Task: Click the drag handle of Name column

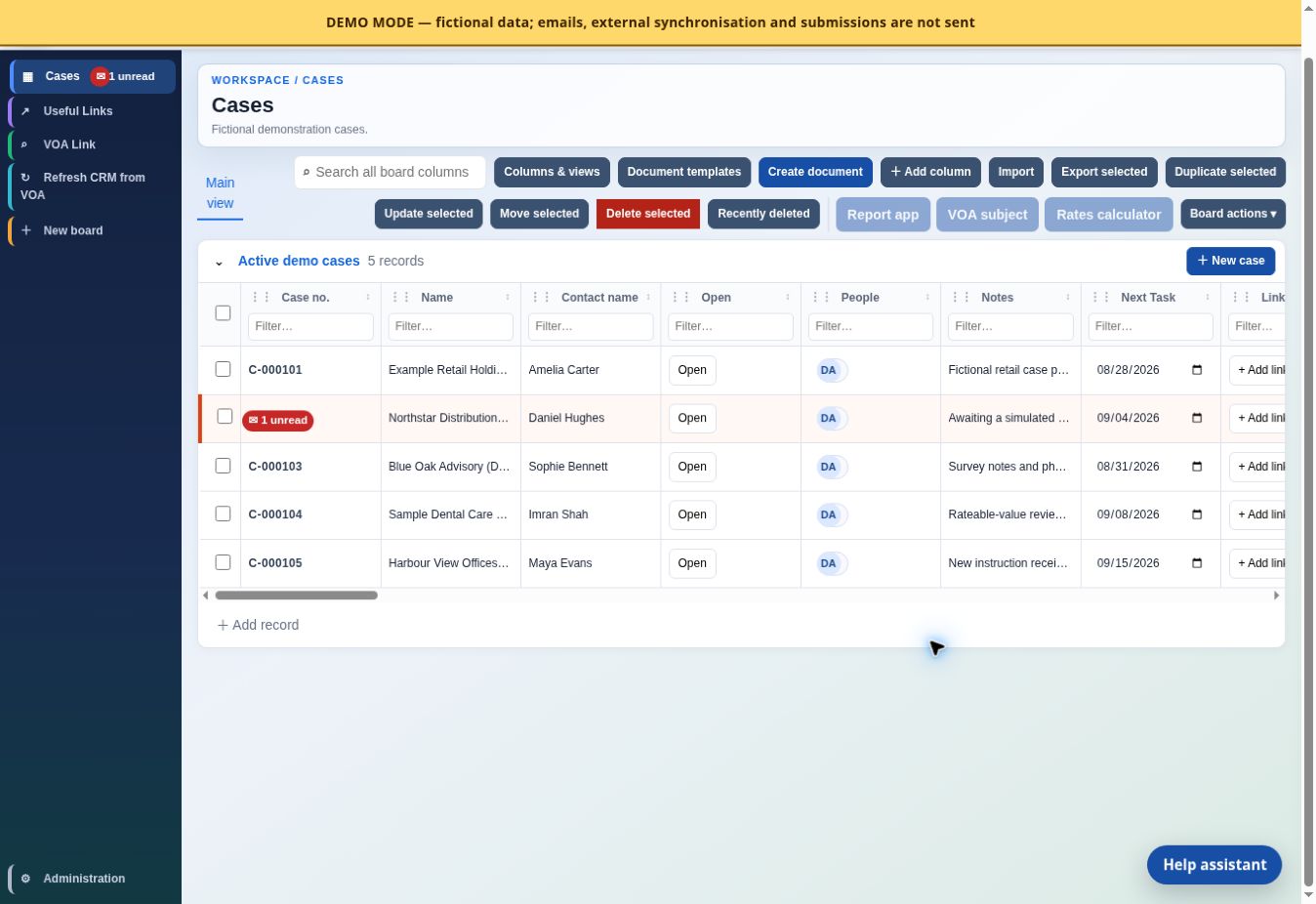Action: click(400, 298)
